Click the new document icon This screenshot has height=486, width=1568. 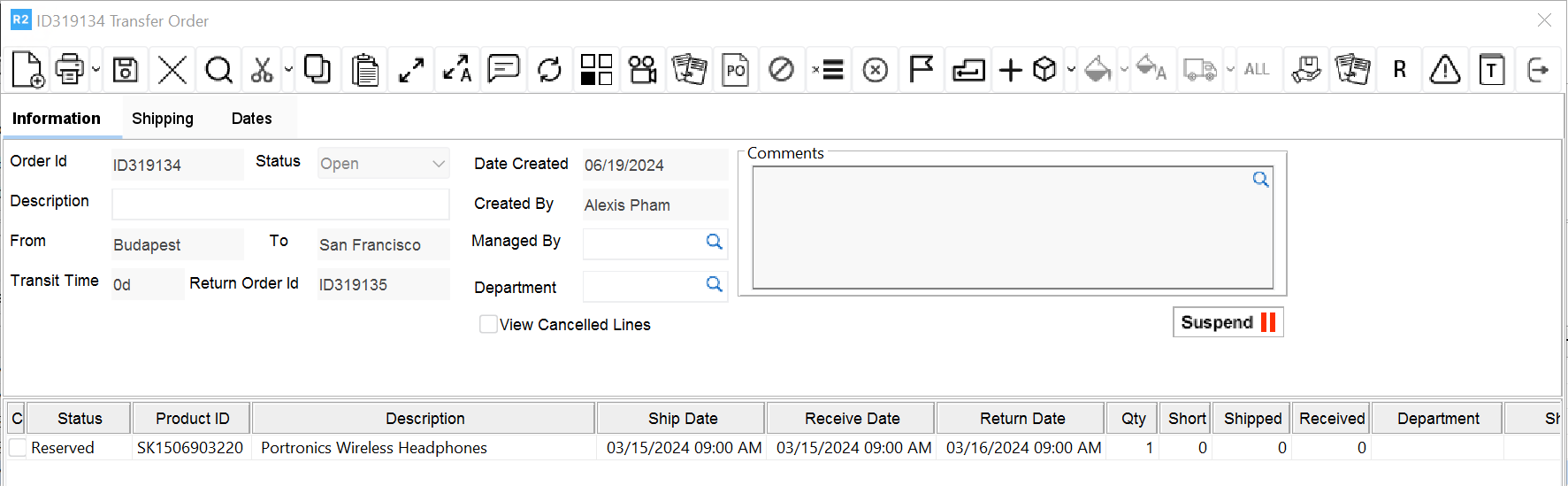click(27, 69)
